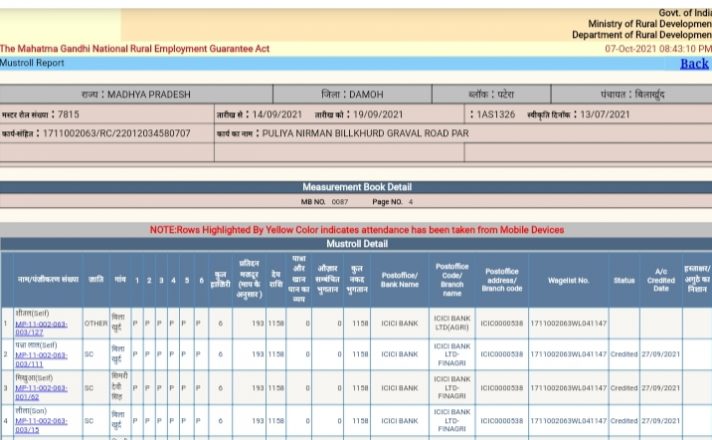This screenshot has width=712, height=440.
Task: Click the Status column header
Action: (624, 280)
